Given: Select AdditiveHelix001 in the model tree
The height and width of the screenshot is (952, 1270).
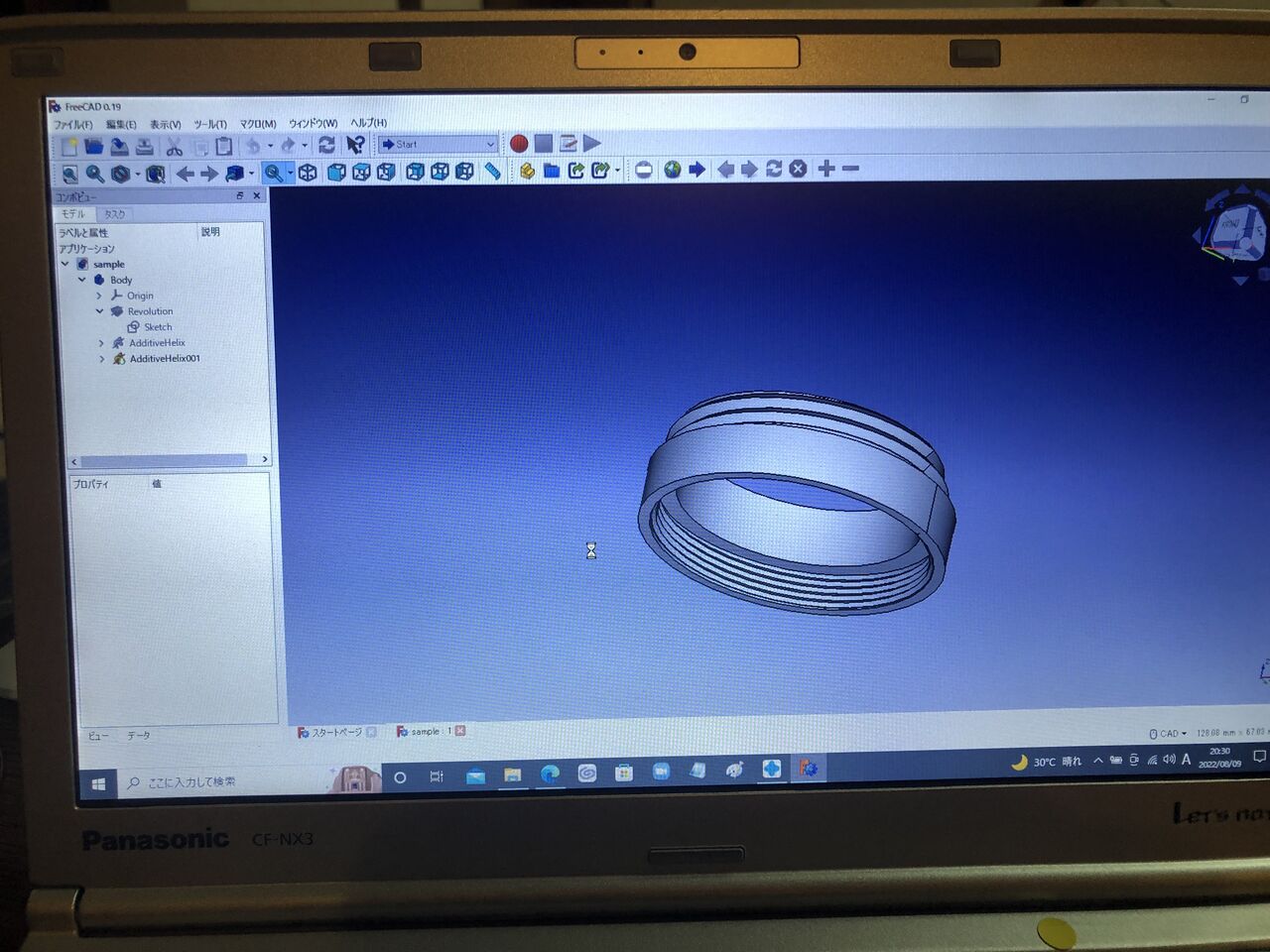Looking at the screenshot, I should pos(165,359).
